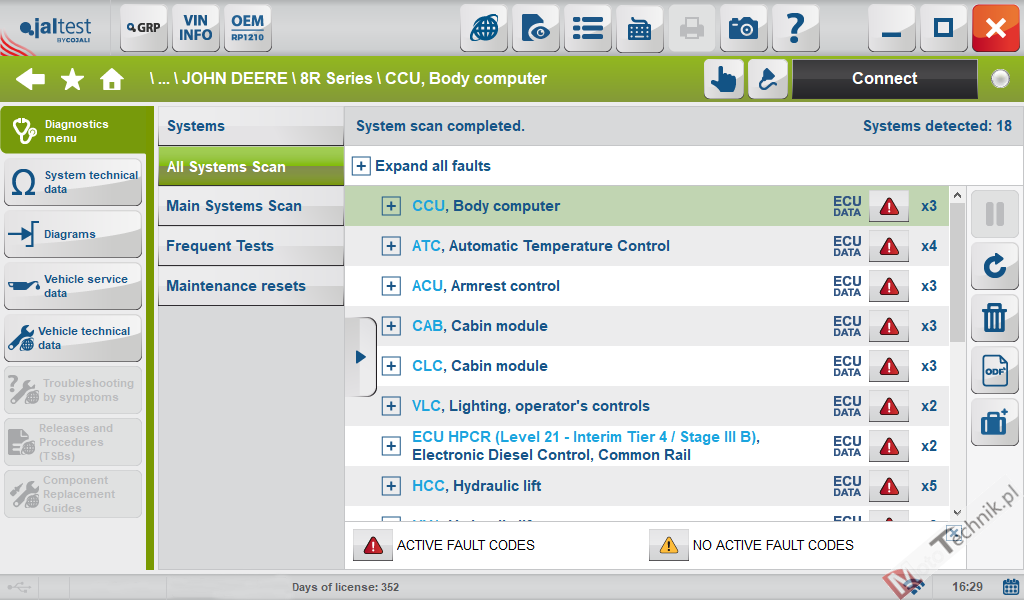Screen dimensions: 1024x600
Task: Expand CAB Cabin module faults
Action: 391,326
